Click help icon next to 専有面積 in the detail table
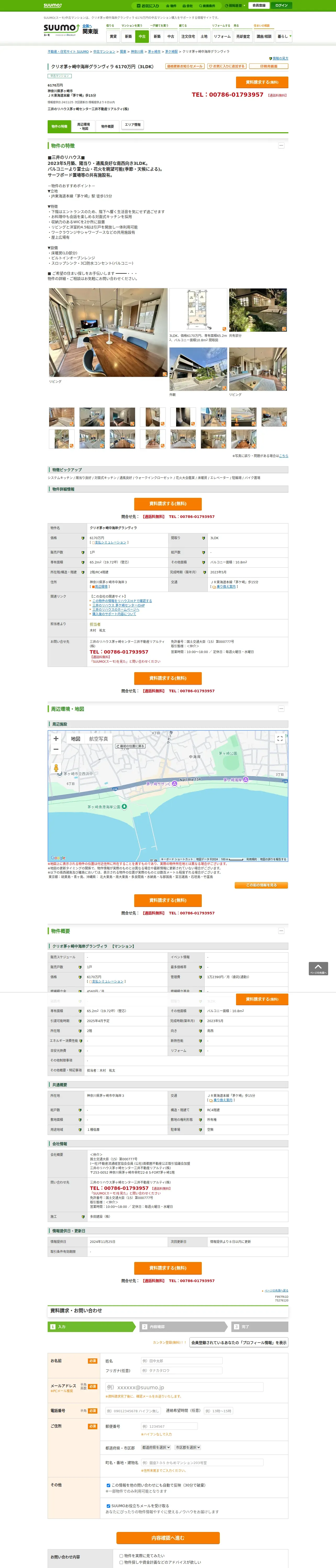The height and width of the screenshot is (1568, 336). click(x=83, y=562)
